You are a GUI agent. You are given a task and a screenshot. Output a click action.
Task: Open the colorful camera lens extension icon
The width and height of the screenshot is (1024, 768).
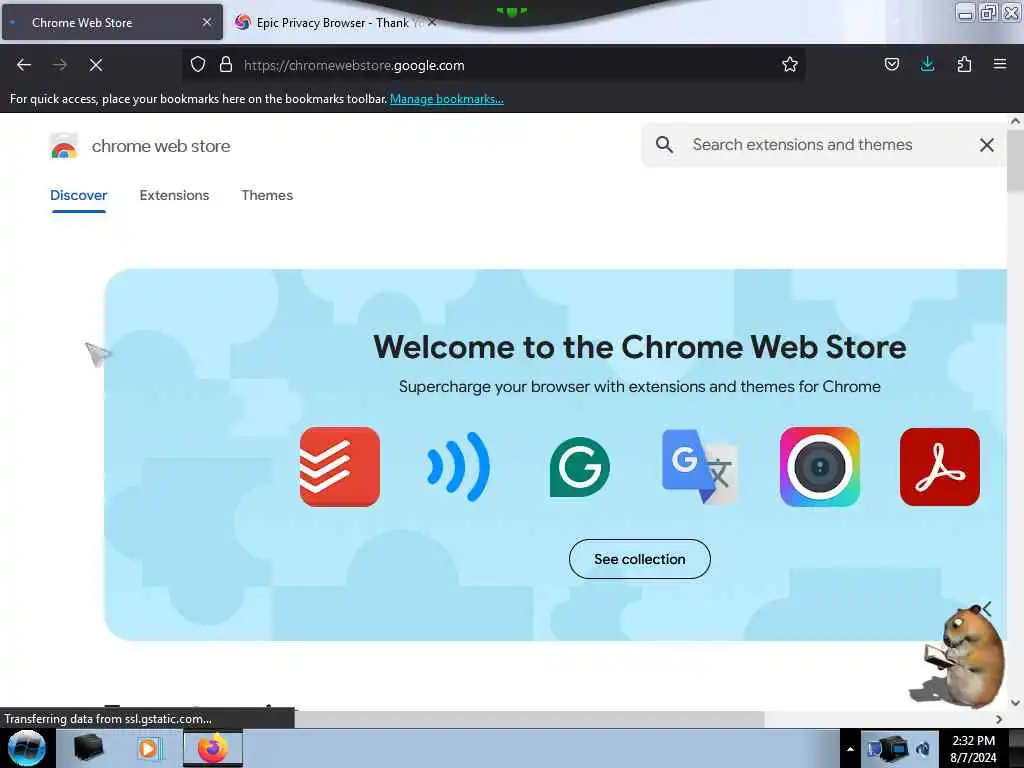pos(820,467)
